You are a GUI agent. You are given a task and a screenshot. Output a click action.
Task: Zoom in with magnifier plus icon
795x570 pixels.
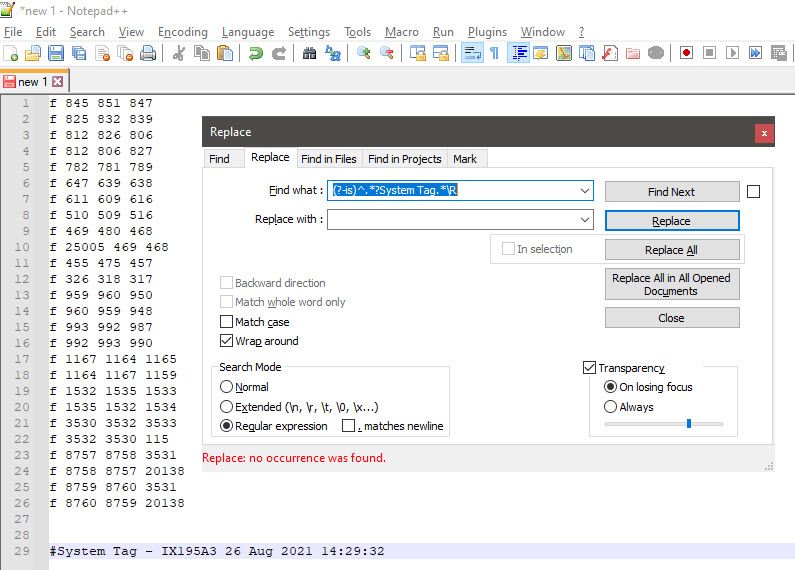point(364,53)
